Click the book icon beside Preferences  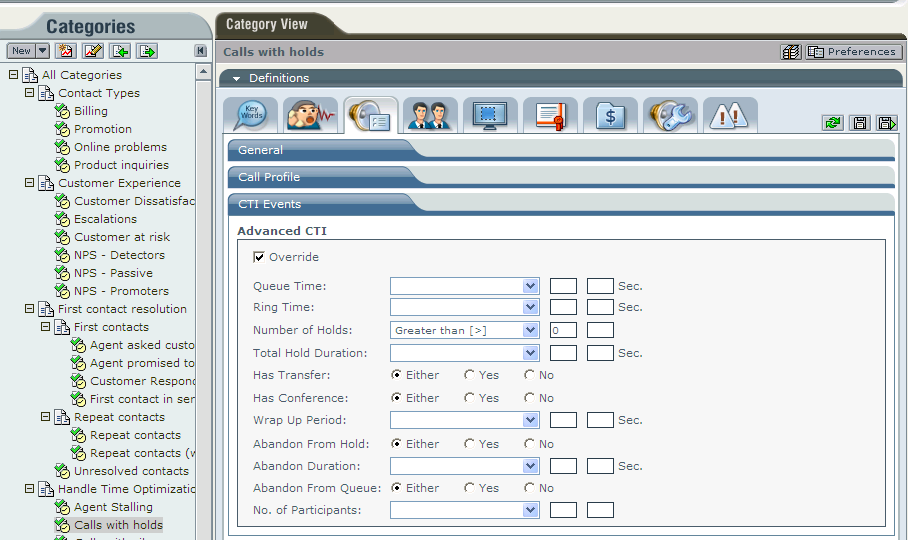click(790, 52)
